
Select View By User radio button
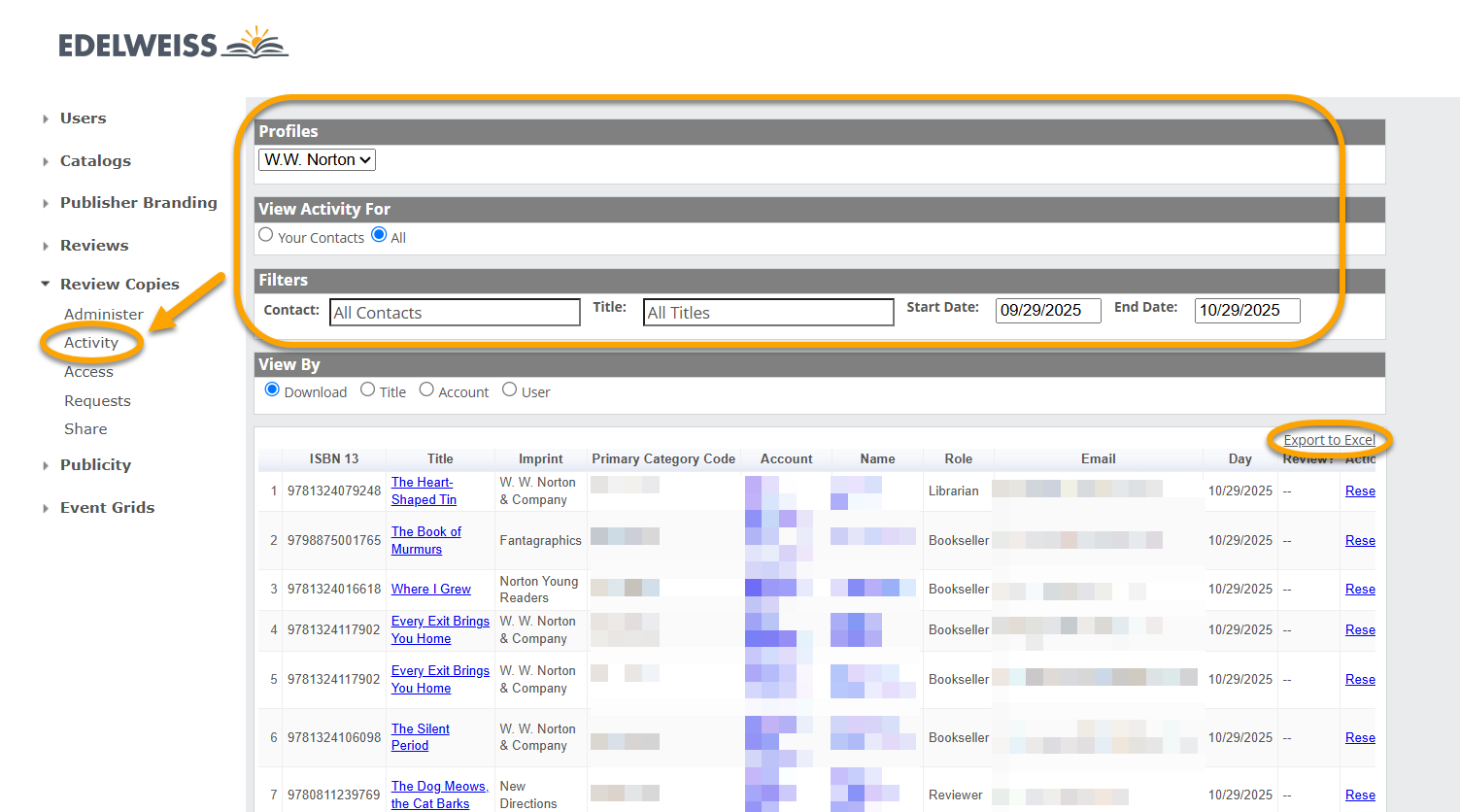pyautogui.click(x=510, y=390)
